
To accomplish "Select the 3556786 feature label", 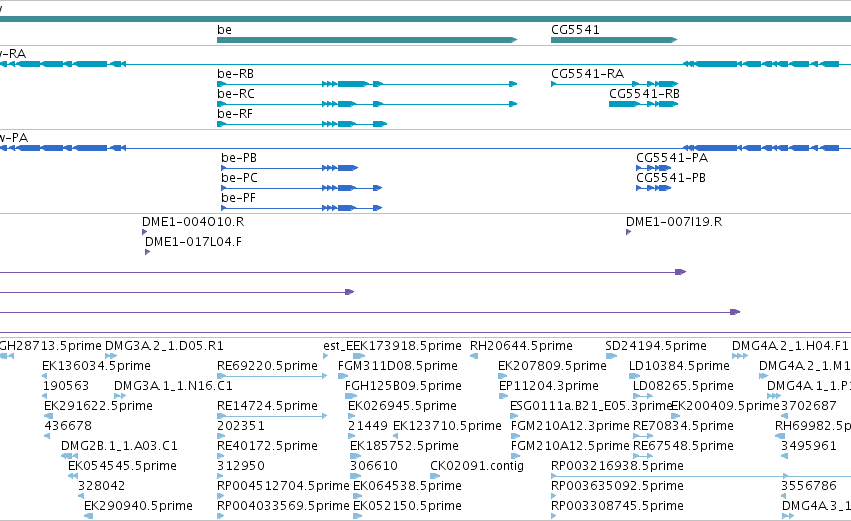I will (809, 487).
